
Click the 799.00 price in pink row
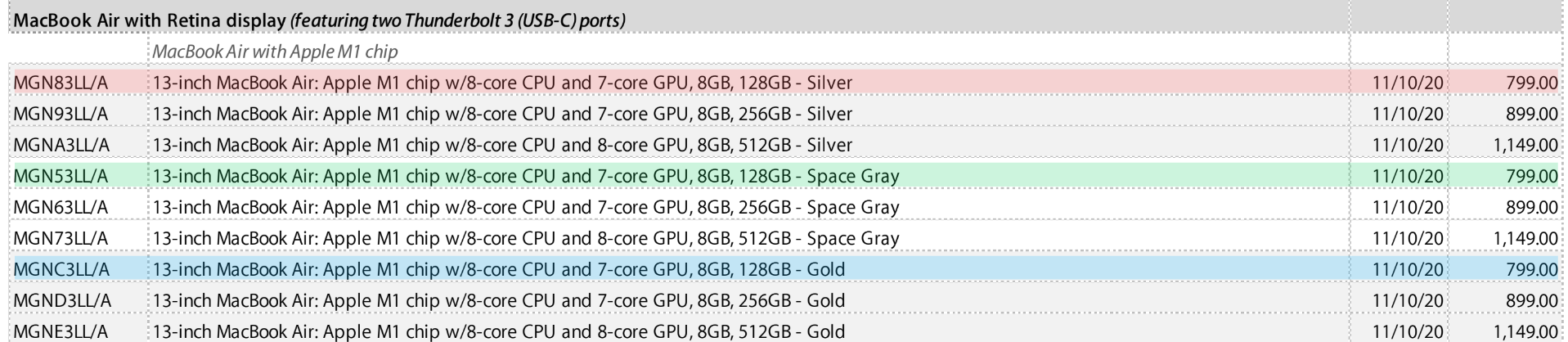pos(1532,83)
